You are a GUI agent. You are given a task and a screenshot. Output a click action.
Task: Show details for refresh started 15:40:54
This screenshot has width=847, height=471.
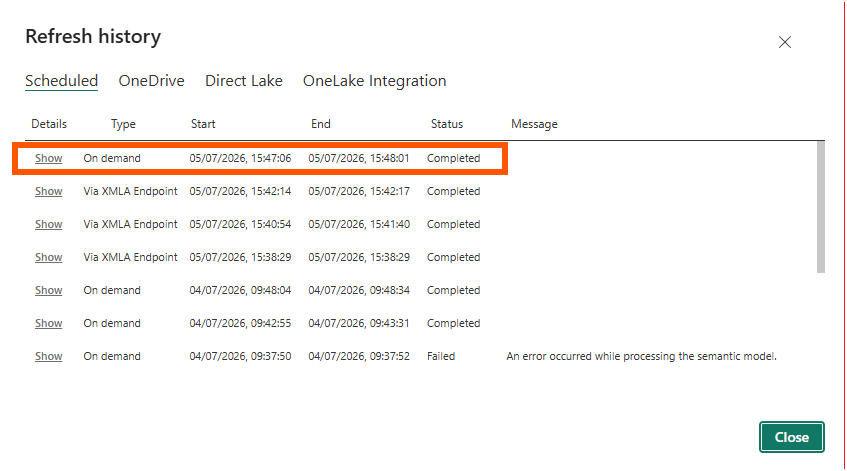49,224
